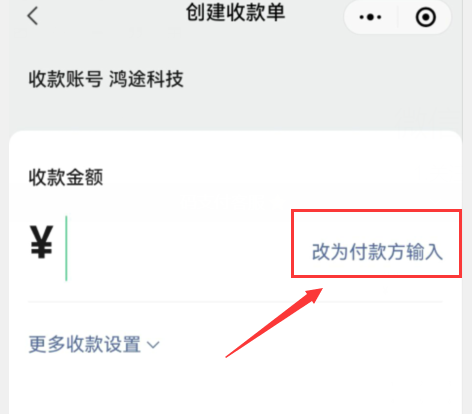Click the 收款账号 label
This screenshot has width=472, height=414.
tap(65, 79)
